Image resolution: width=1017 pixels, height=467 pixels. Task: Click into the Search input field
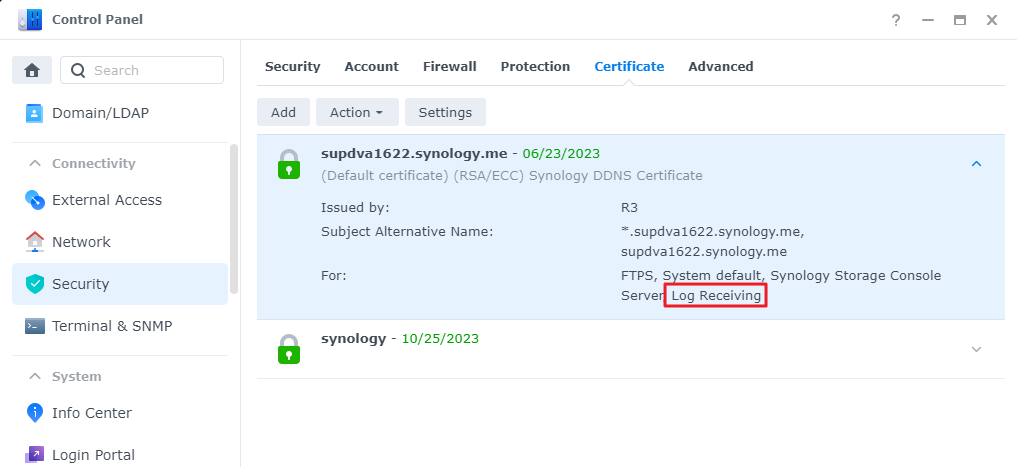[142, 70]
